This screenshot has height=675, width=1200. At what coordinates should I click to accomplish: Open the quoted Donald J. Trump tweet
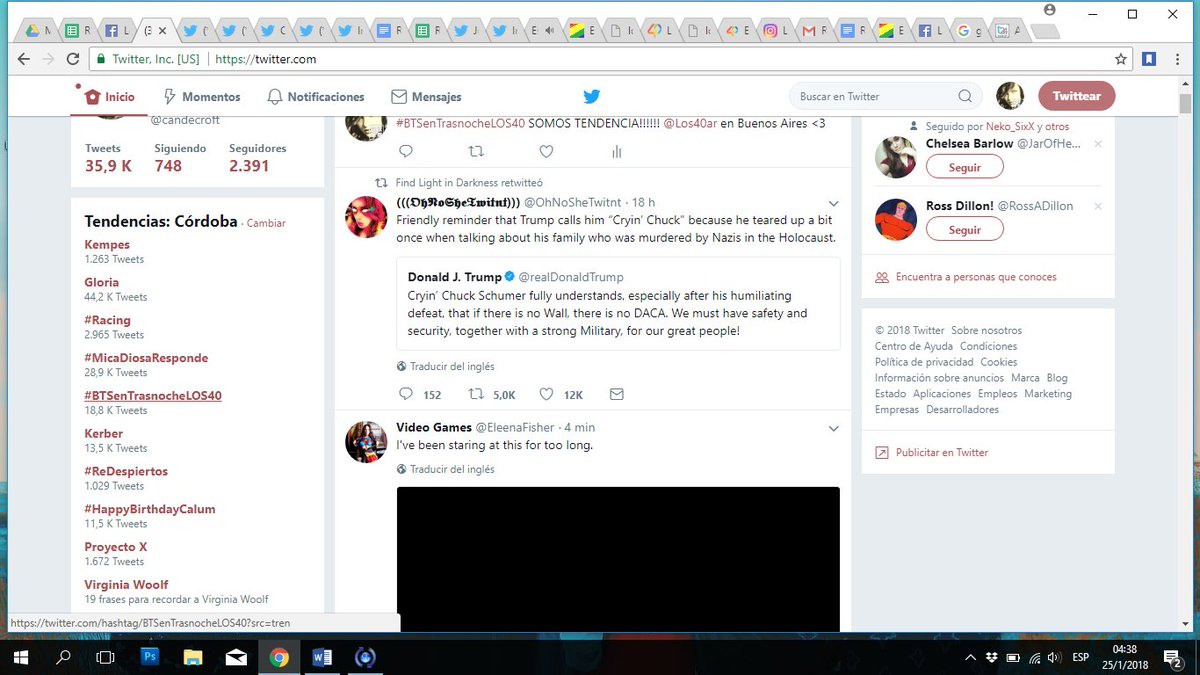(618, 304)
